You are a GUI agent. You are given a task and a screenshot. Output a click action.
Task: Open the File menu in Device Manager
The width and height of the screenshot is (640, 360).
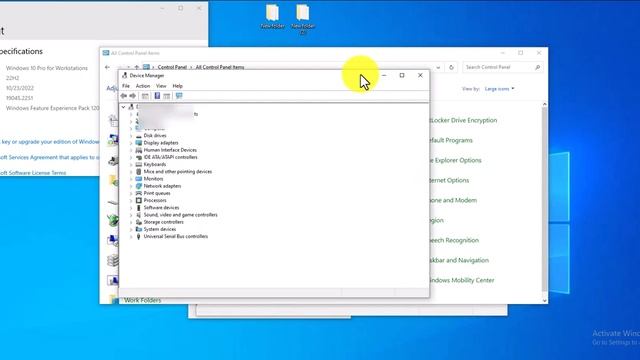click(x=126, y=86)
